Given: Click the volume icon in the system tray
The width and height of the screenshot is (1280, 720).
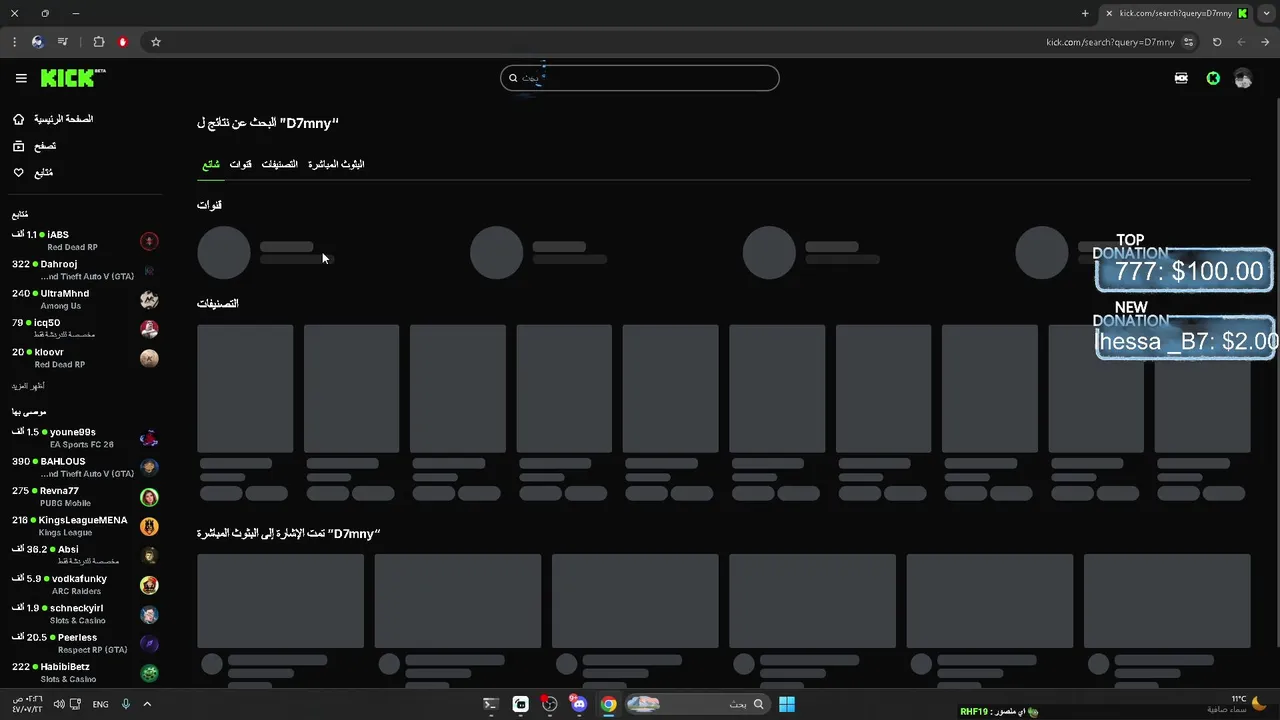Looking at the screenshot, I should (x=59, y=704).
